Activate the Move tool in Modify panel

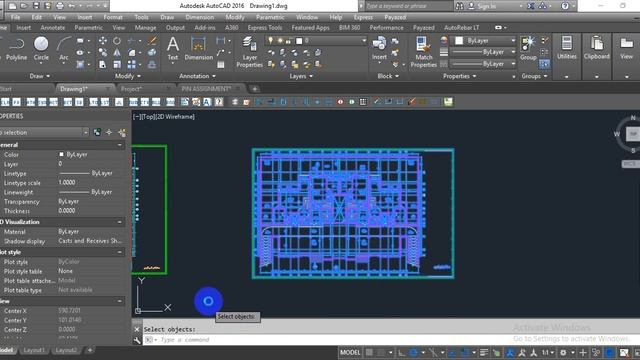point(103,40)
